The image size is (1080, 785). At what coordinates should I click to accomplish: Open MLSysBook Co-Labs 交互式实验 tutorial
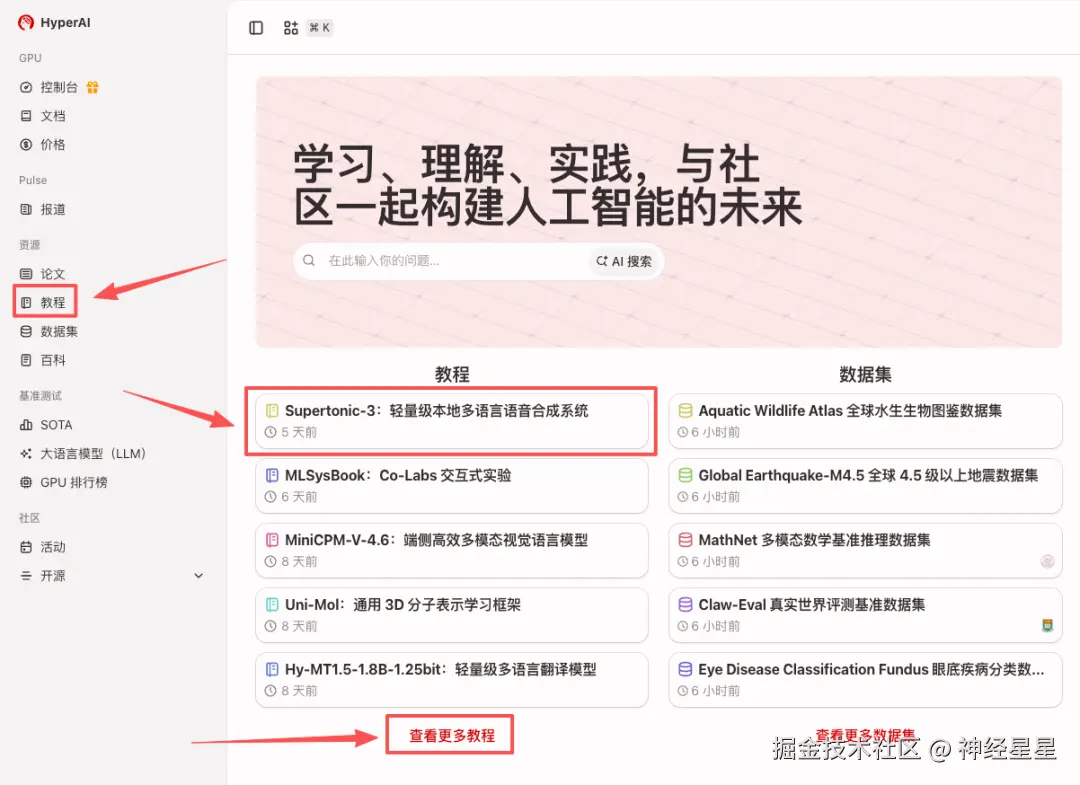pos(452,485)
